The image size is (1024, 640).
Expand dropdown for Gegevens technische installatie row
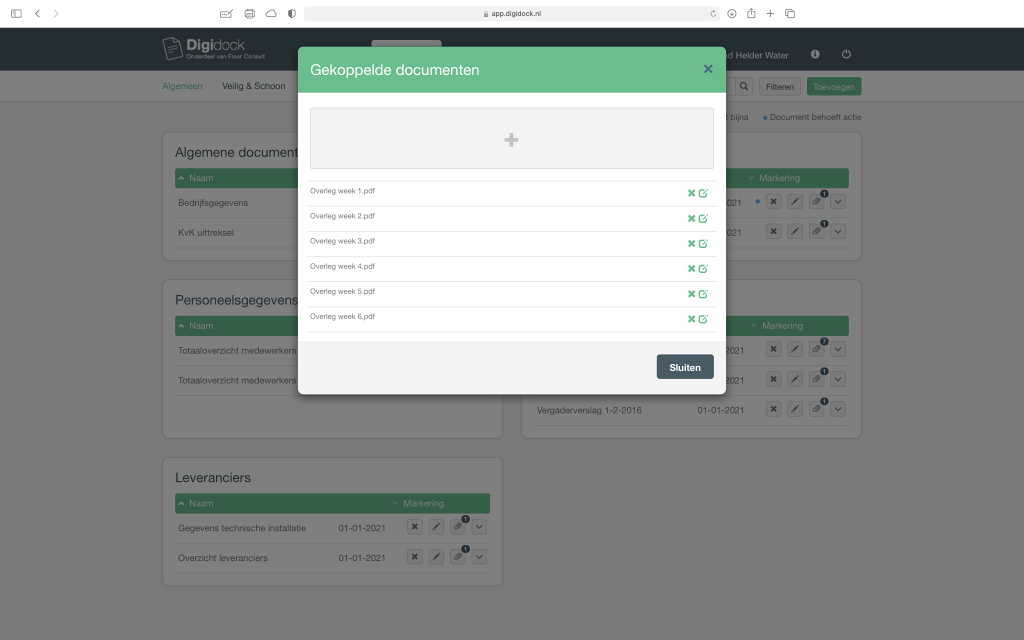point(479,528)
